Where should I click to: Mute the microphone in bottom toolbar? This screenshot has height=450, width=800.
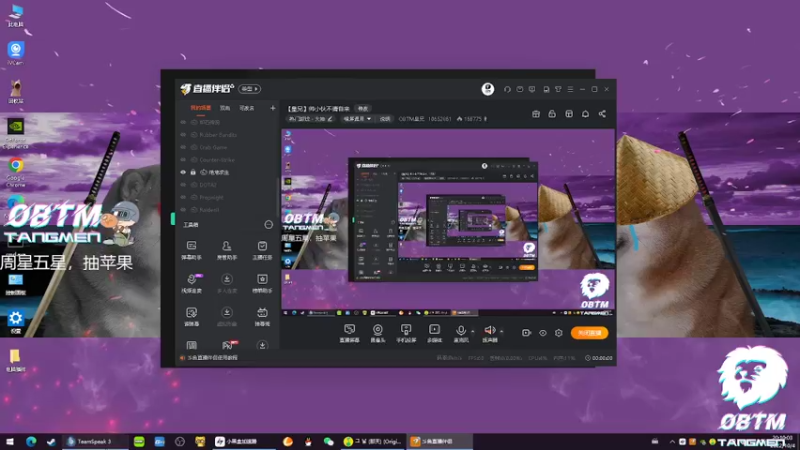[461, 333]
